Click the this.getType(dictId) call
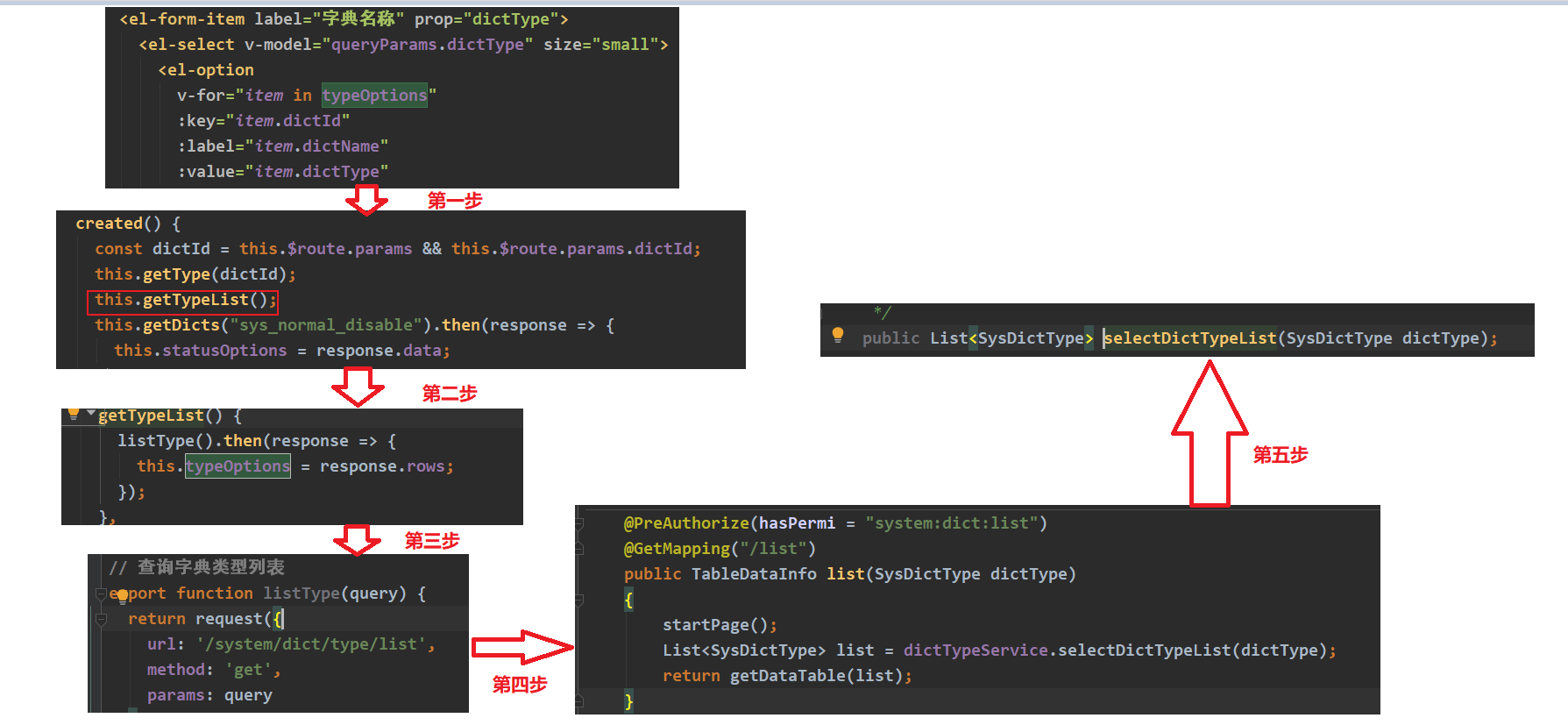1568x725 pixels. click(x=195, y=274)
